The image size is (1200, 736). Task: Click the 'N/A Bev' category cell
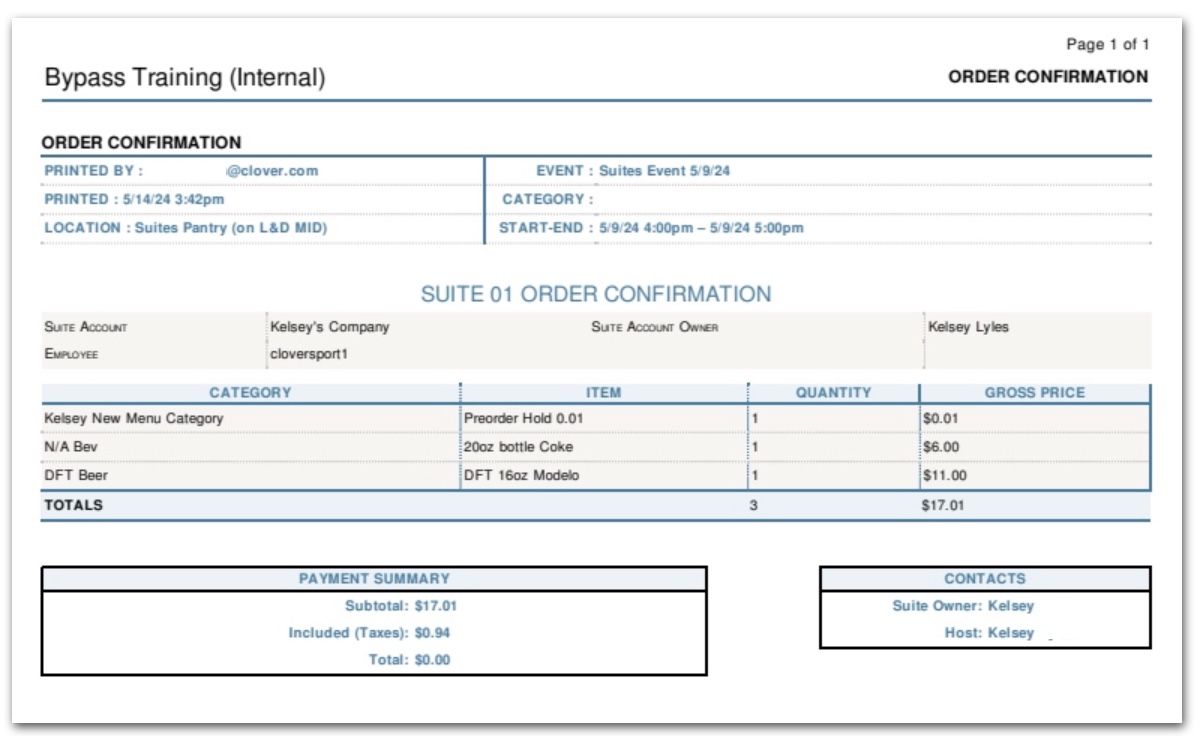(x=250, y=447)
